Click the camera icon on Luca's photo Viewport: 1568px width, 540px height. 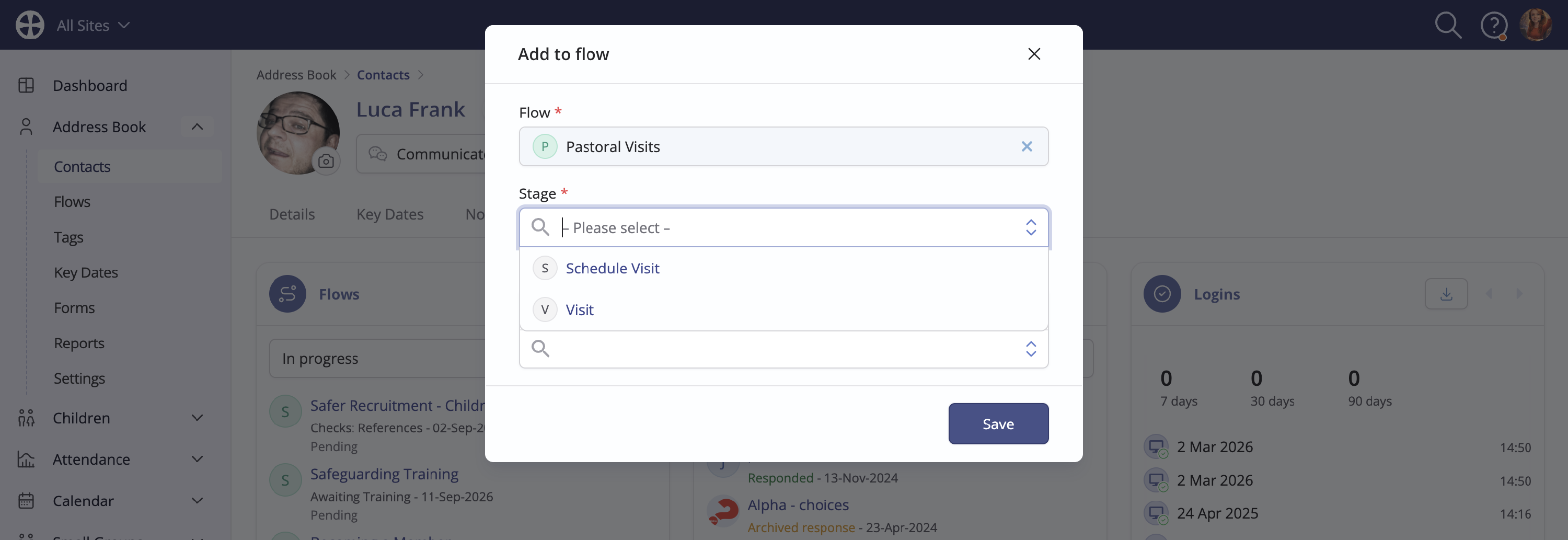coord(326,162)
